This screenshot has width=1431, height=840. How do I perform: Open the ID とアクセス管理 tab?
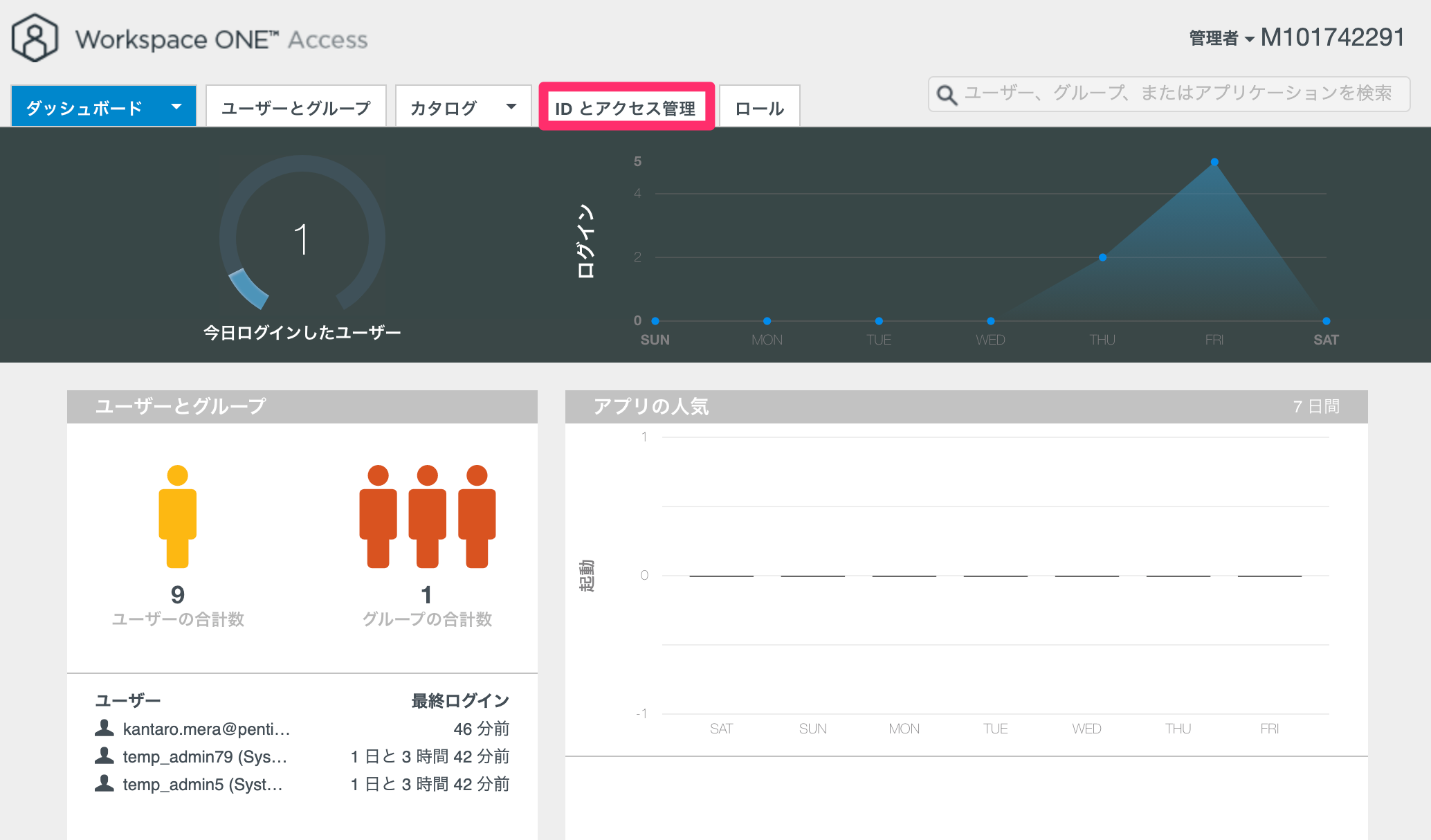[x=626, y=107]
